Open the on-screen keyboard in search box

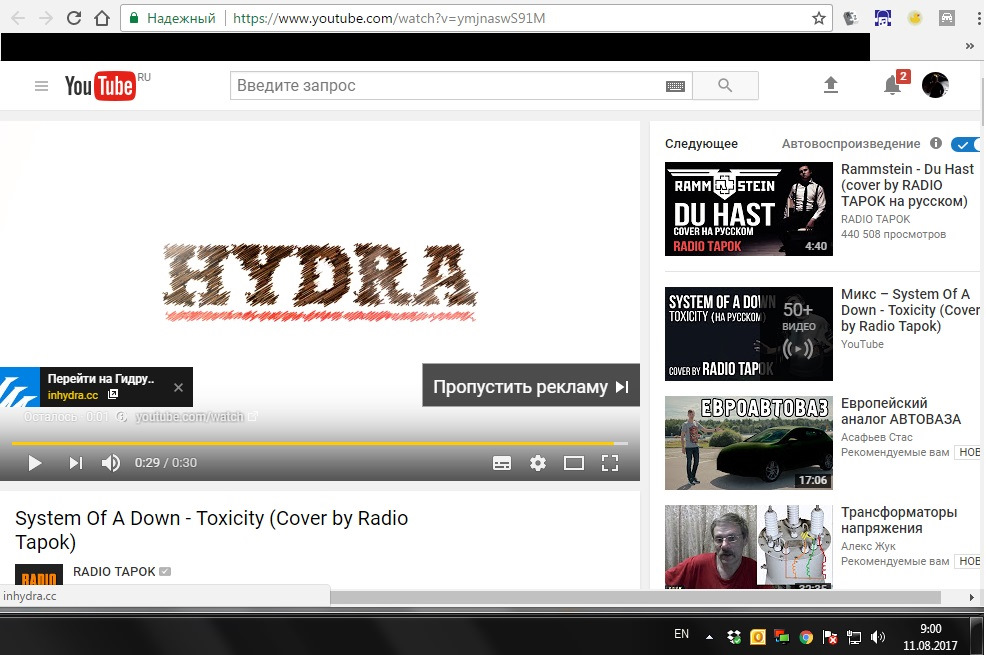(x=676, y=87)
